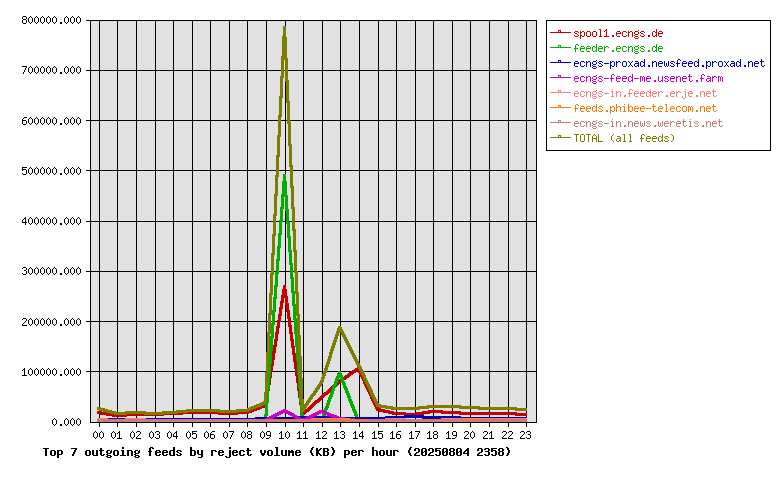The height and width of the screenshot is (480, 780).
Task: Click the orange marker beside feeds.phibee-telecom.net
Action: pyautogui.click(x=560, y=107)
